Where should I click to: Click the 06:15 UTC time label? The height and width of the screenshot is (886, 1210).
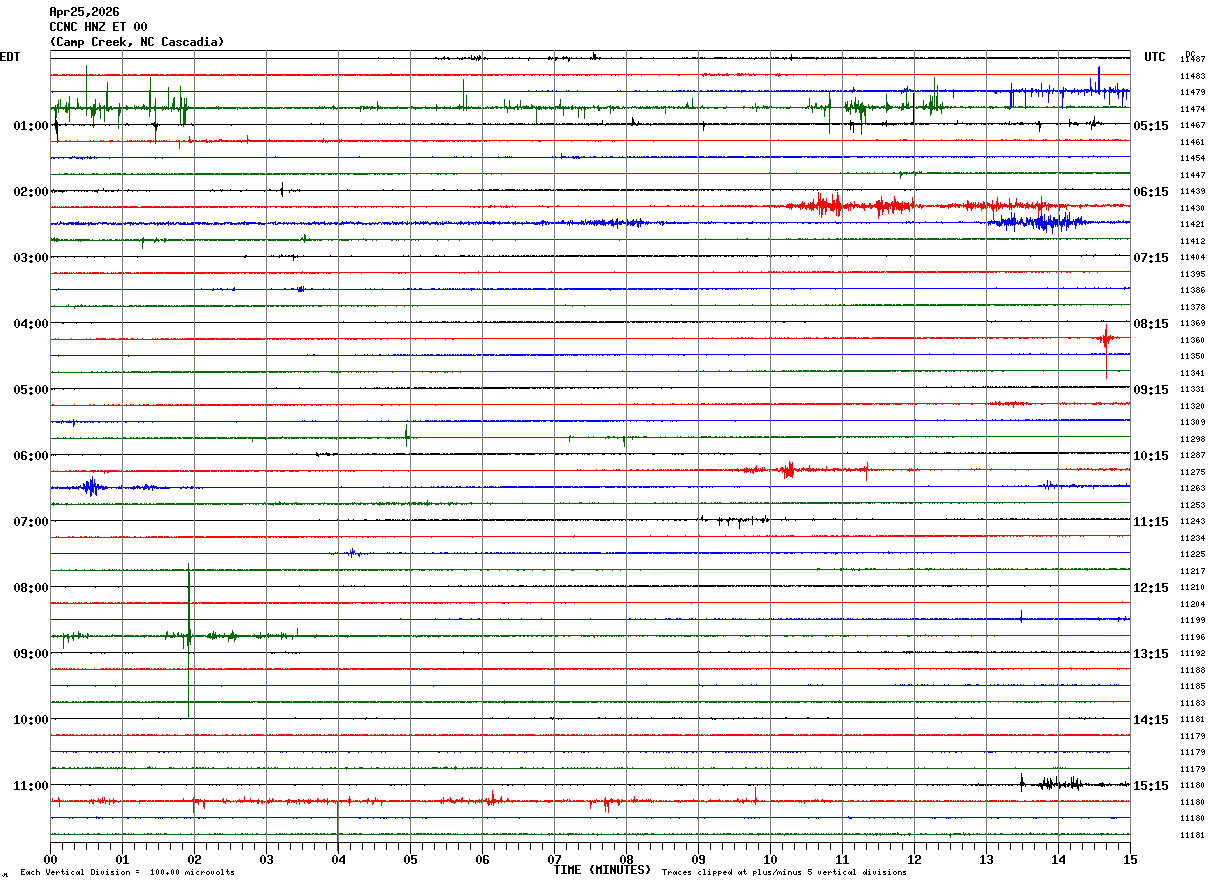pyautogui.click(x=1151, y=192)
